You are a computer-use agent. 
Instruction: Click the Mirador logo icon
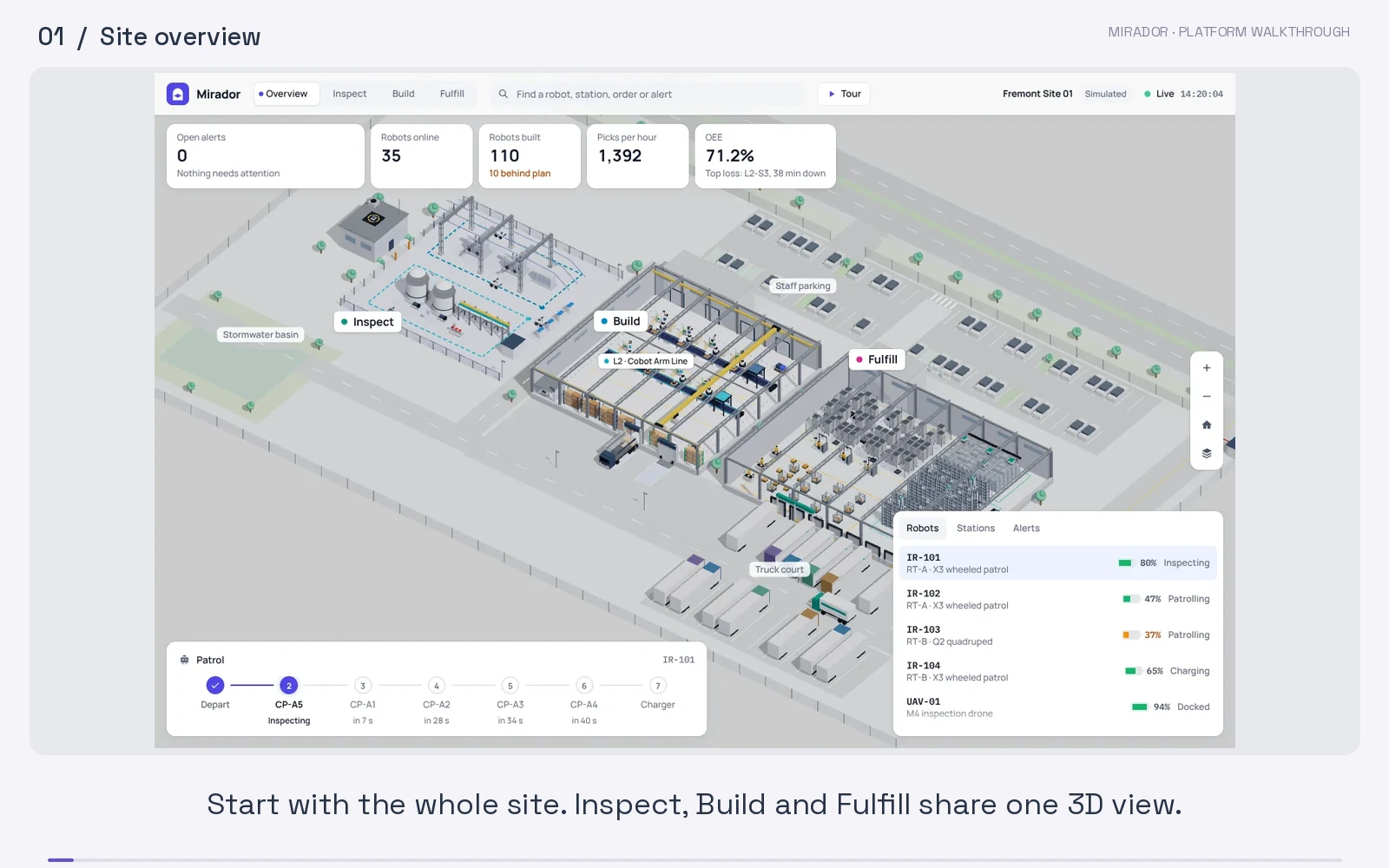pos(178,94)
